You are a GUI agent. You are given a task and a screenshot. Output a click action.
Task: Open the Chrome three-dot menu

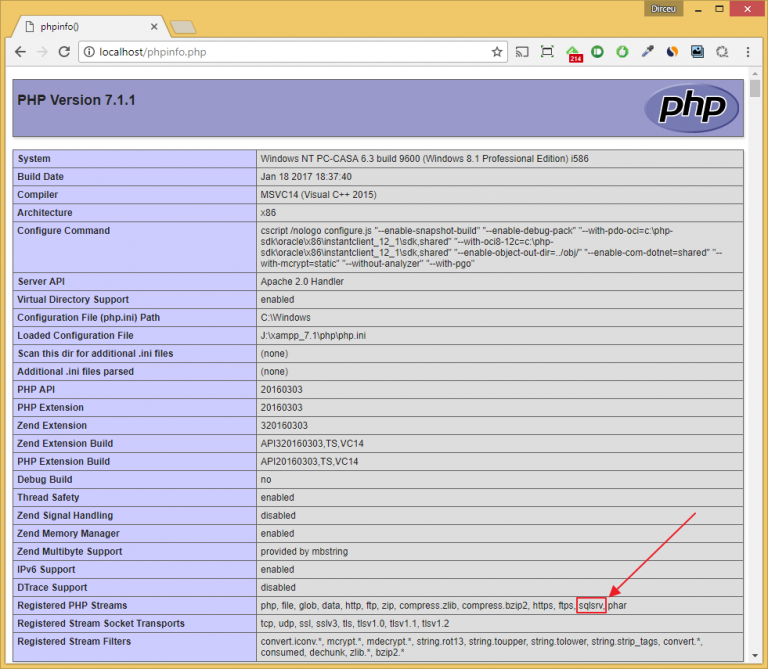(748, 51)
